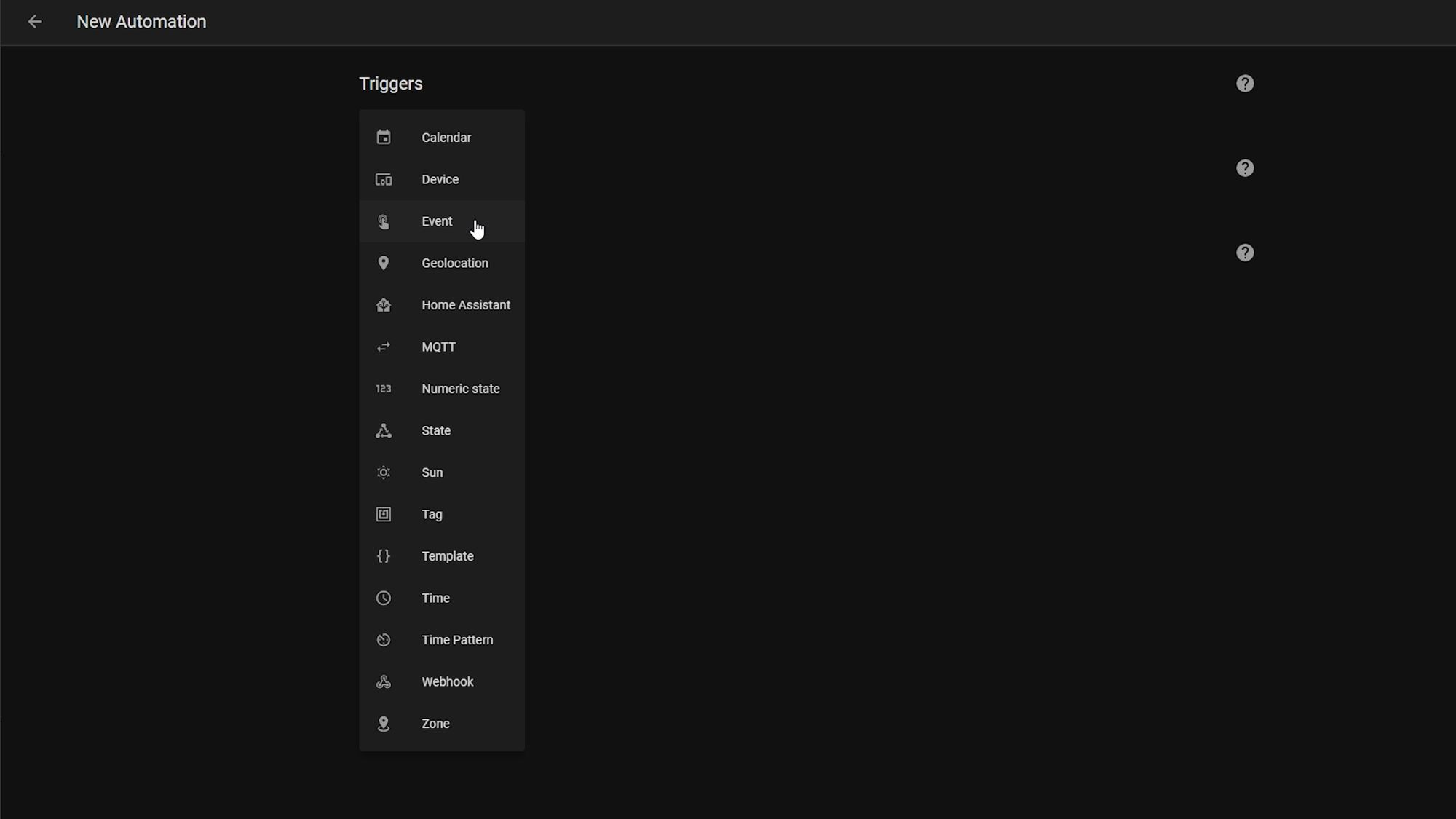This screenshot has width=1456, height=819.
Task: Click the back arrow to exit
Action: [36, 21]
